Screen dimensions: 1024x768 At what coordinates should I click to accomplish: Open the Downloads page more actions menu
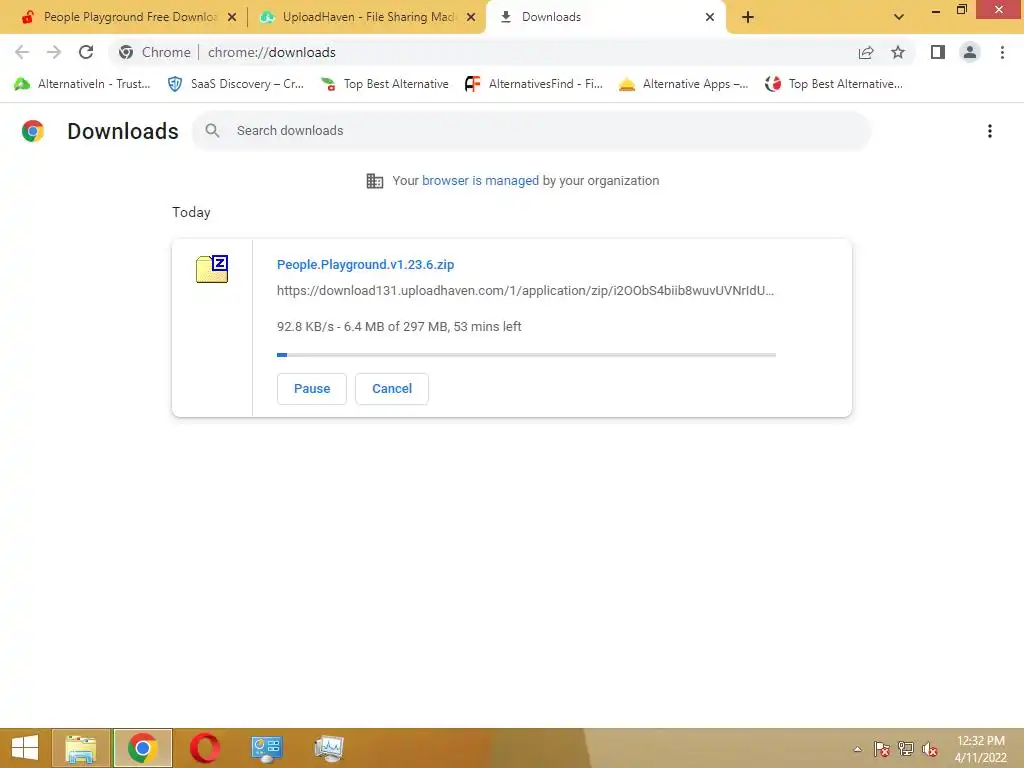point(990,131)
